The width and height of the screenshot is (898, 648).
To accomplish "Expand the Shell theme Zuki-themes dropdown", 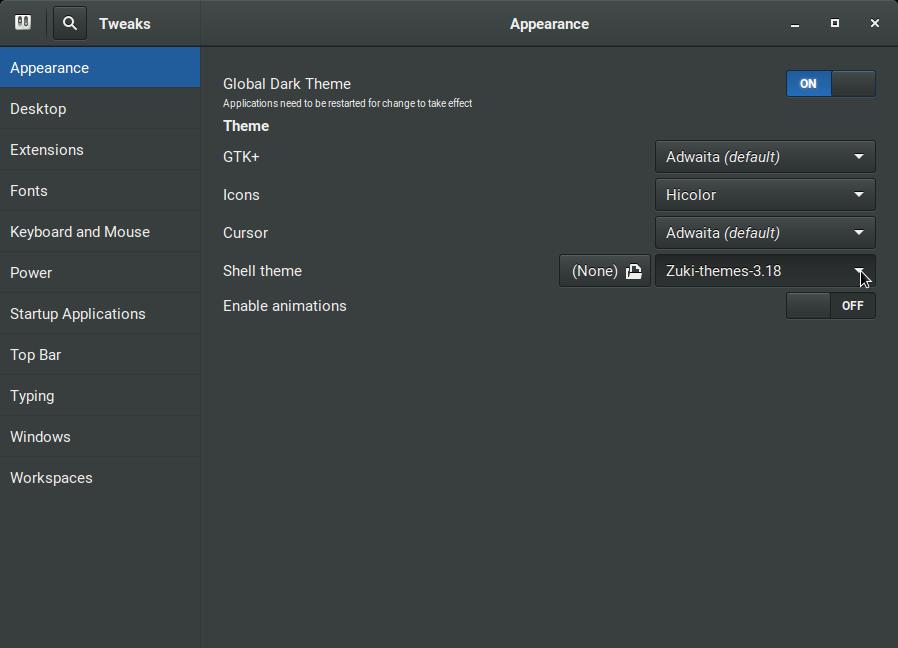I will 765,271.
